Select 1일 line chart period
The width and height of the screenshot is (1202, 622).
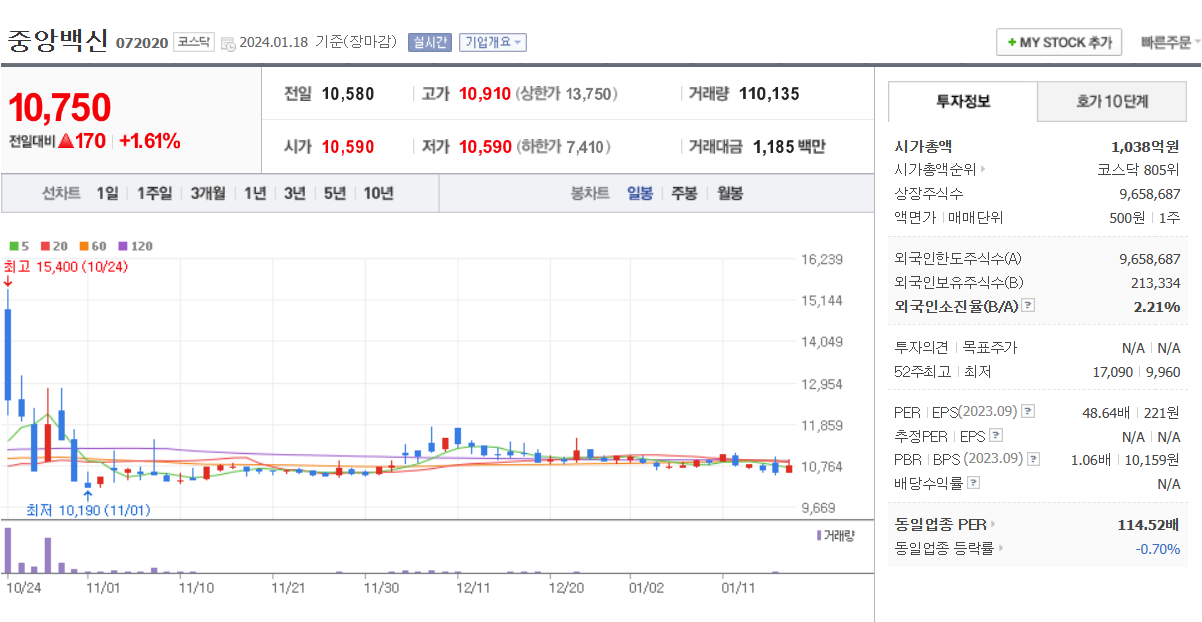(x=107, y=194)
